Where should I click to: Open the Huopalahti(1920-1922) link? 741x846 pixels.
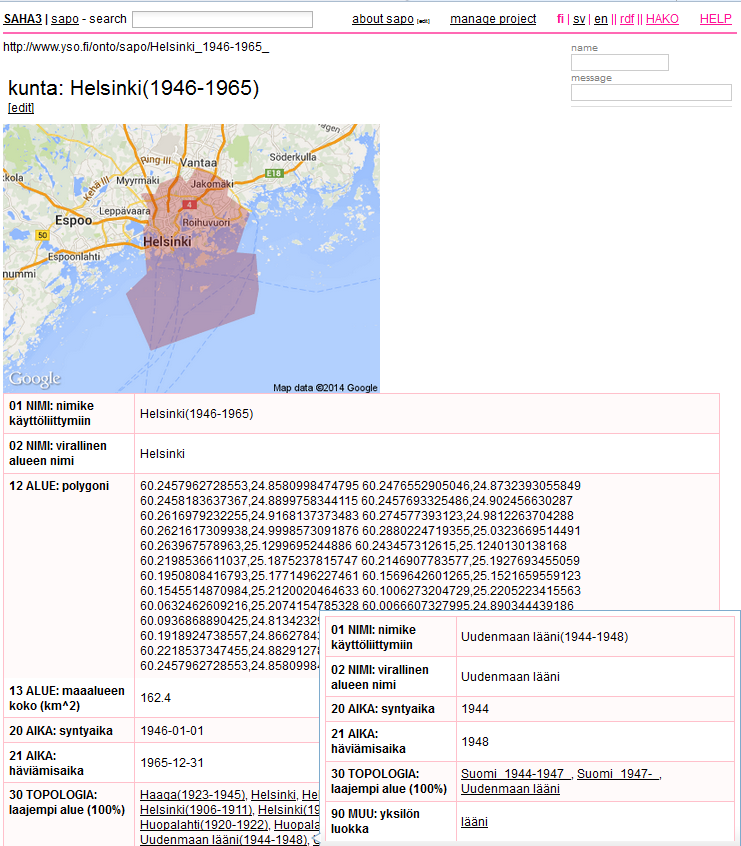[x=203, y=825]
